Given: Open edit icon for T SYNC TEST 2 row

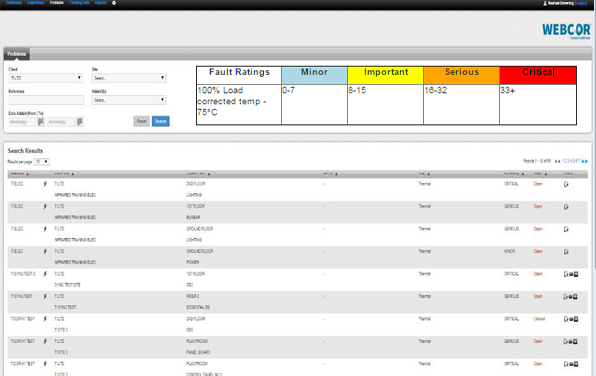Looking at the screenshot, I should [x=566, y=274].
